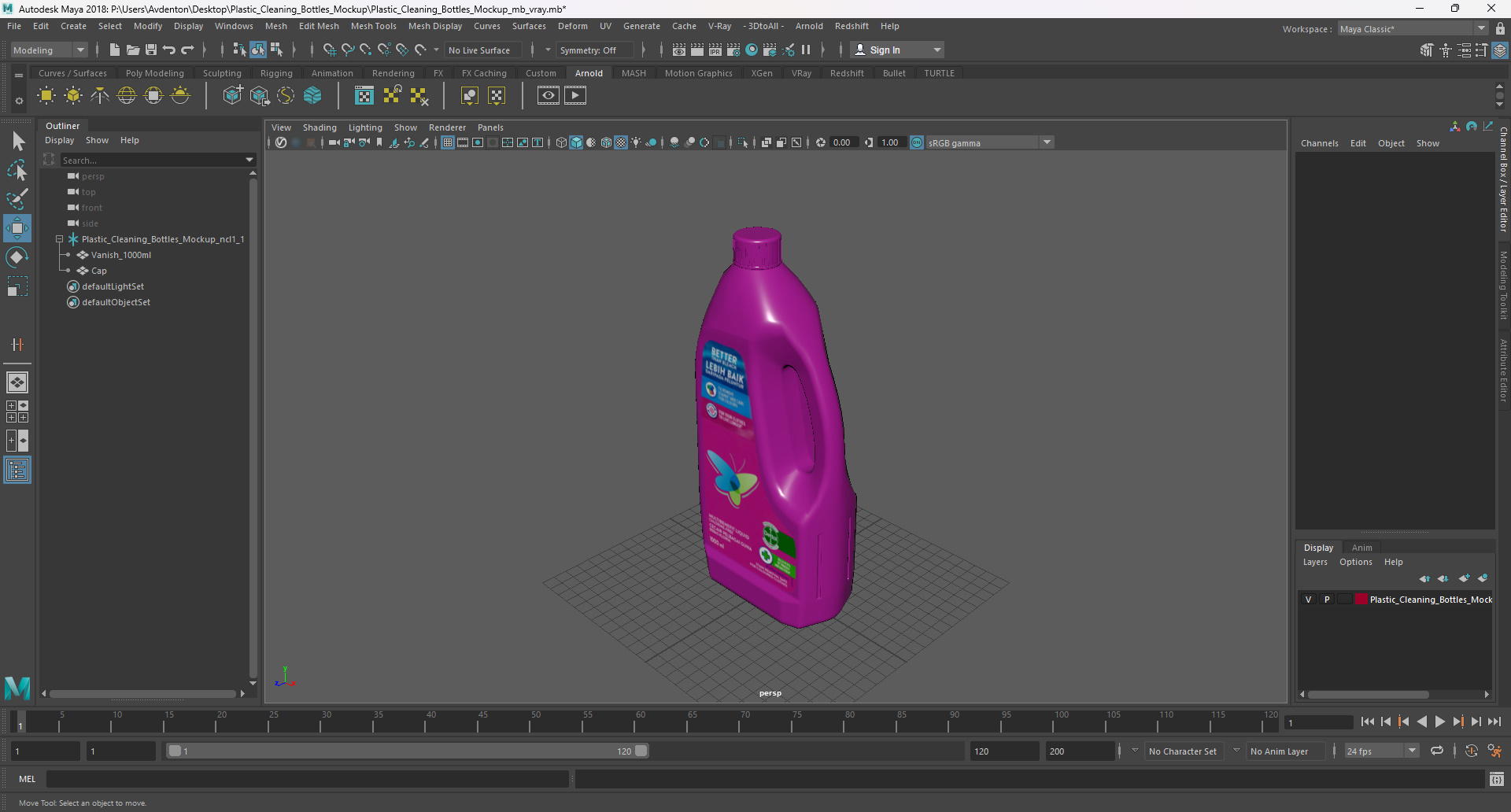Viewport: 1511px width, 812px height.
Task: Open the 24 fps frame rate dropdown
Action: click(1381, 751)
